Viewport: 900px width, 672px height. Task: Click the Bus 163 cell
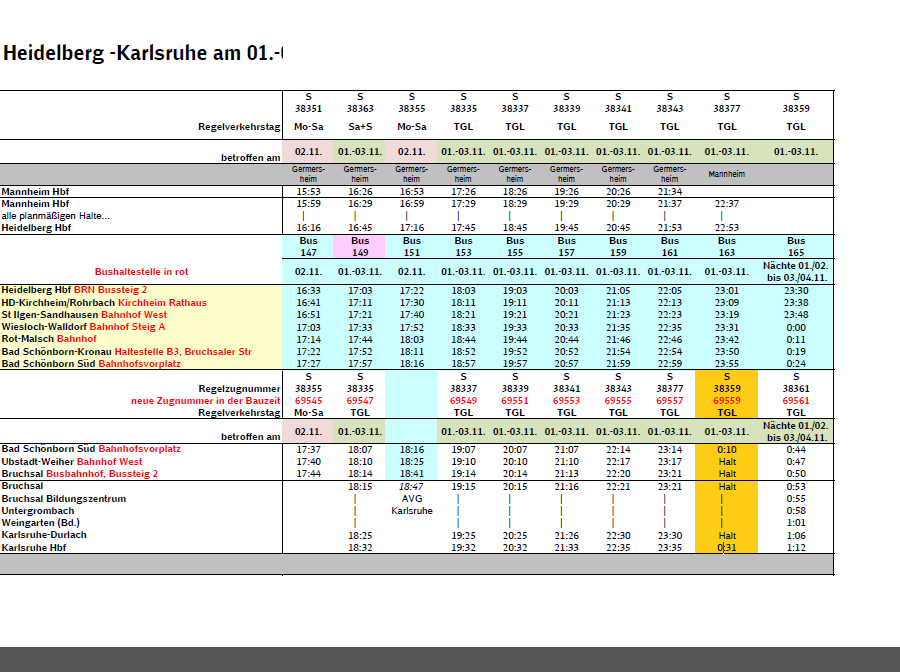727,247
